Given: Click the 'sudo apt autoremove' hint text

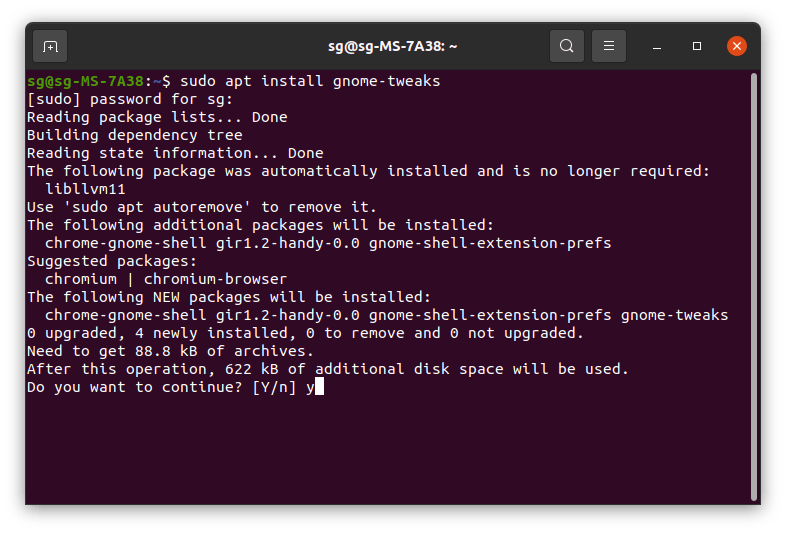Looking at the screenshot, I should pyautogui.click(x=156, y=207).
